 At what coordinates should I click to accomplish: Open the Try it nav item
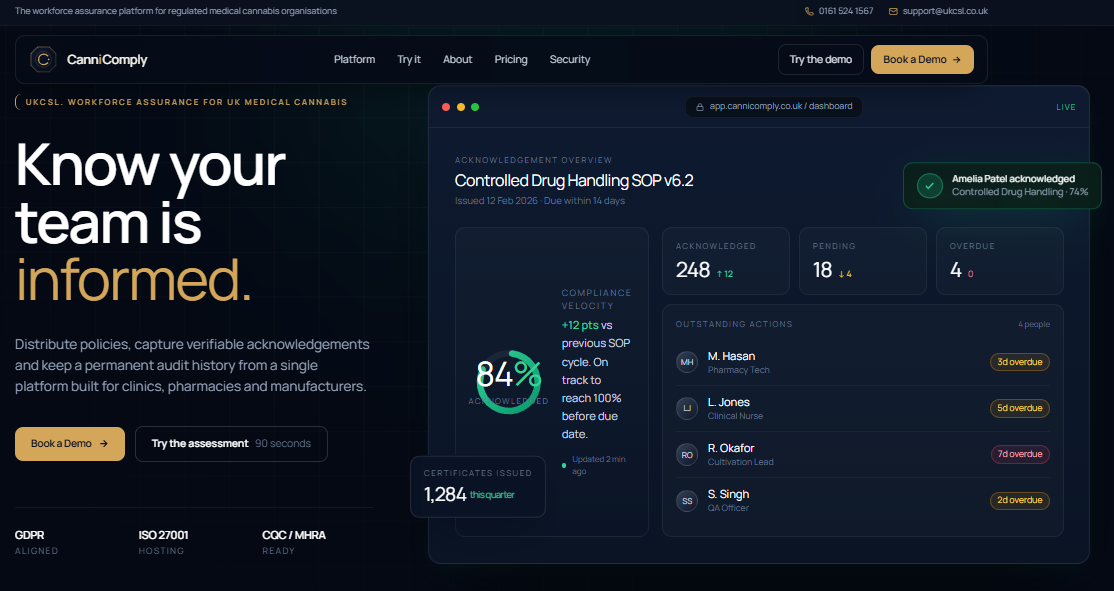tap(409, 60)
